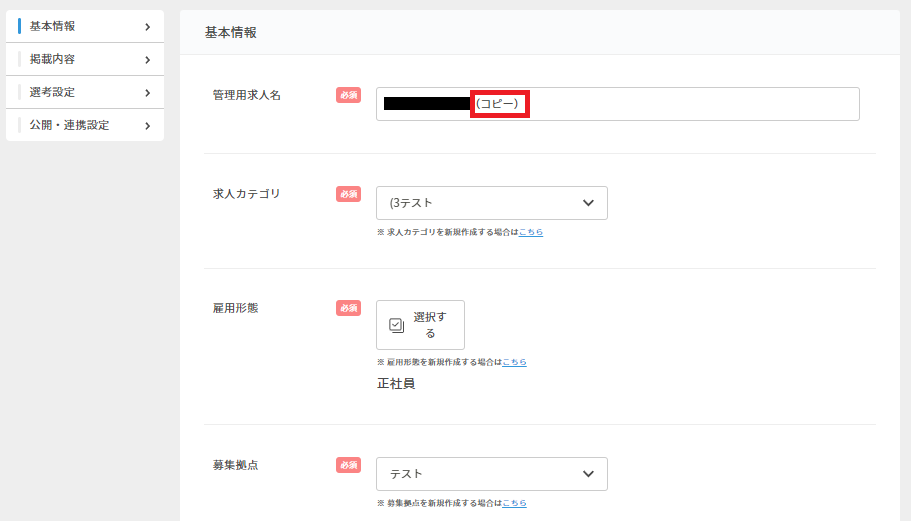Navigate to 公開・連携設定 in sidebar
The width and height of the screenshot is (911, 521).
pos(69,125)
